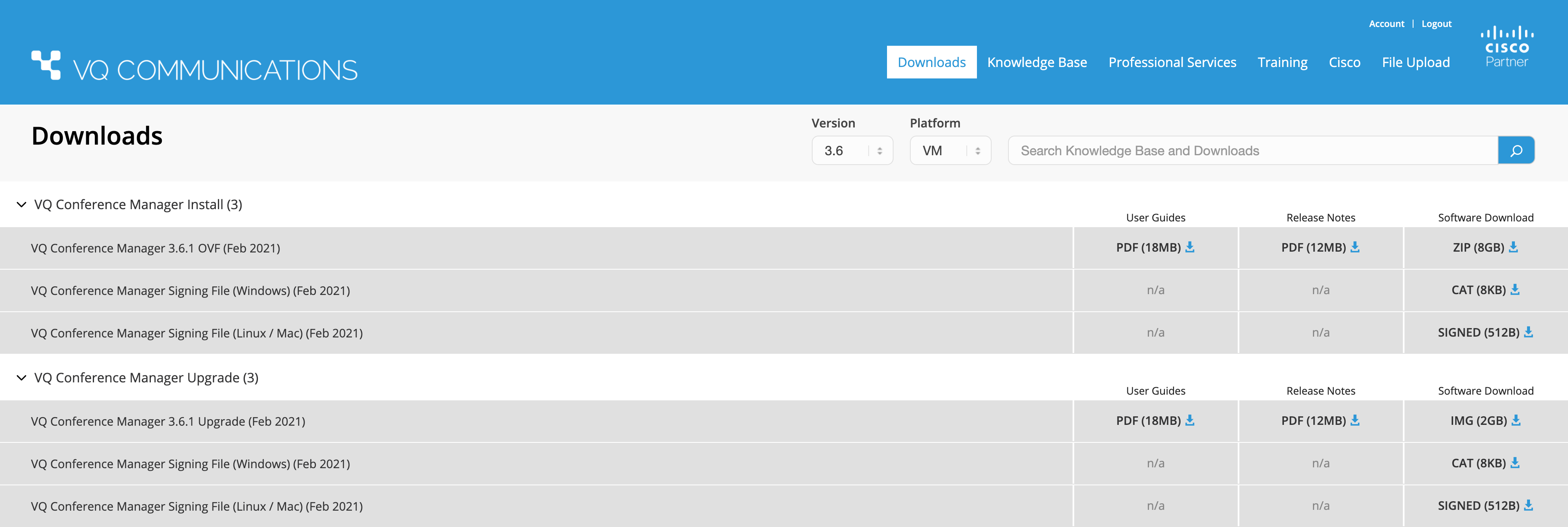The image size is (1568, 527).
Task: Download IMG (2GB) upgrade image
Action: click(1485, 421)
